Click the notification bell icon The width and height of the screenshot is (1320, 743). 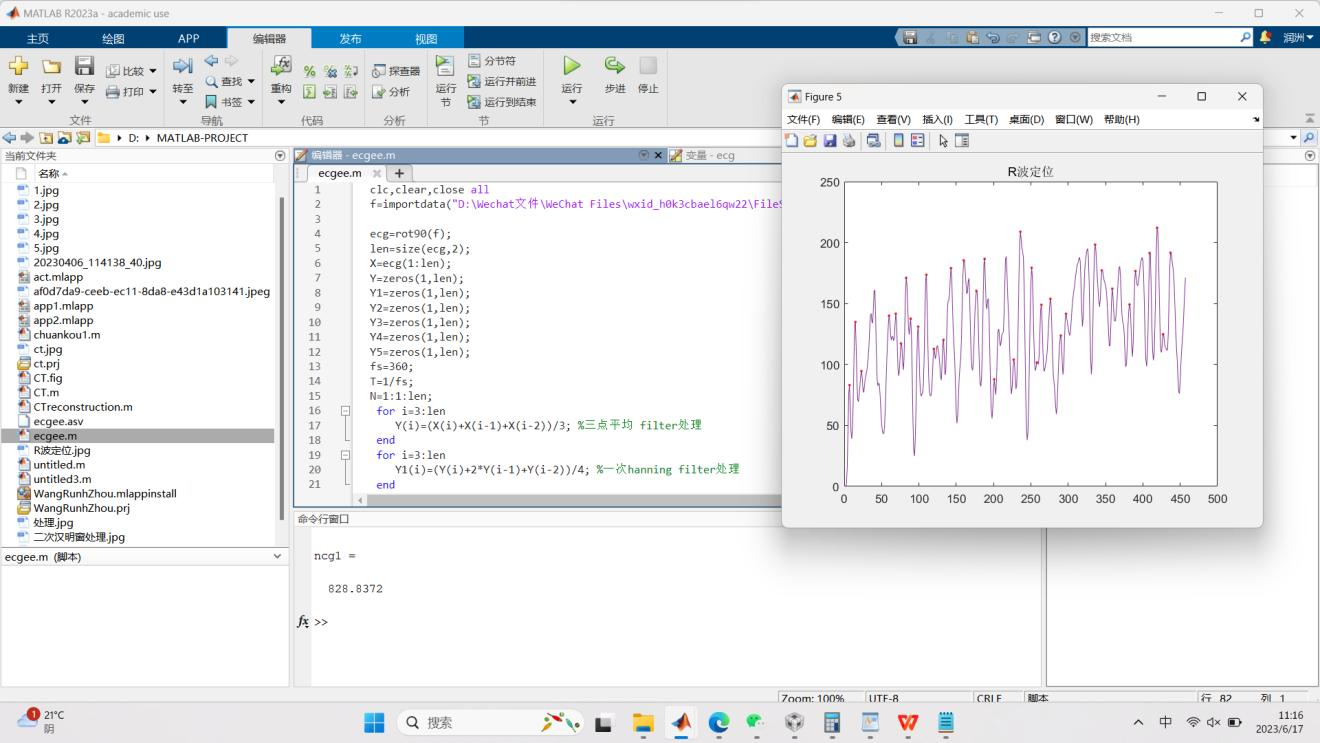click(1266, 37)
